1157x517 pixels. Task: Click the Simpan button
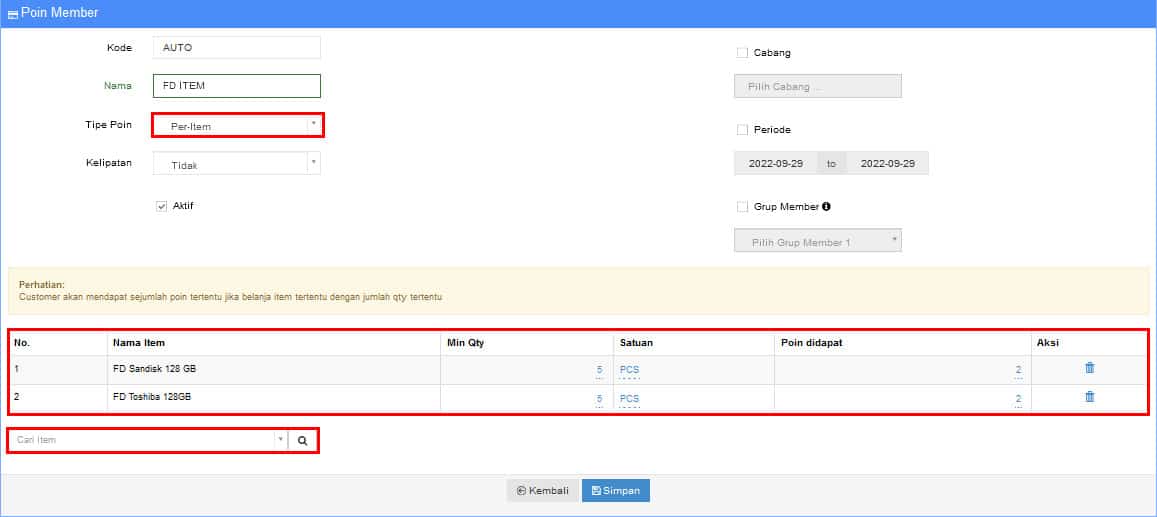[x=616, y=491]
